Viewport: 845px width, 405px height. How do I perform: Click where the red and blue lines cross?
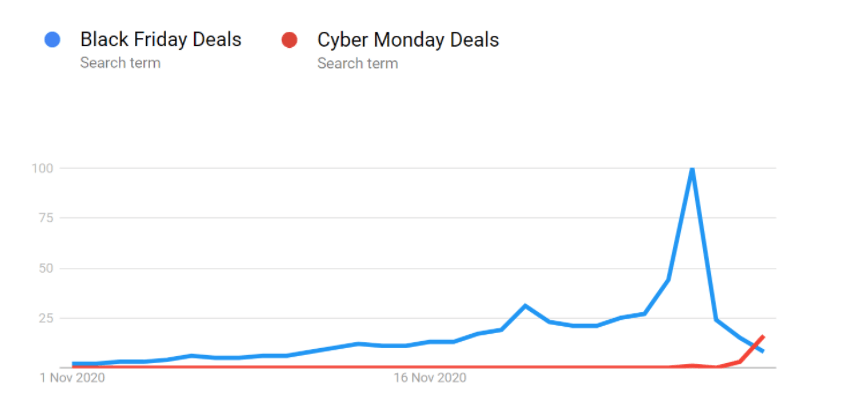click(756, 346)
